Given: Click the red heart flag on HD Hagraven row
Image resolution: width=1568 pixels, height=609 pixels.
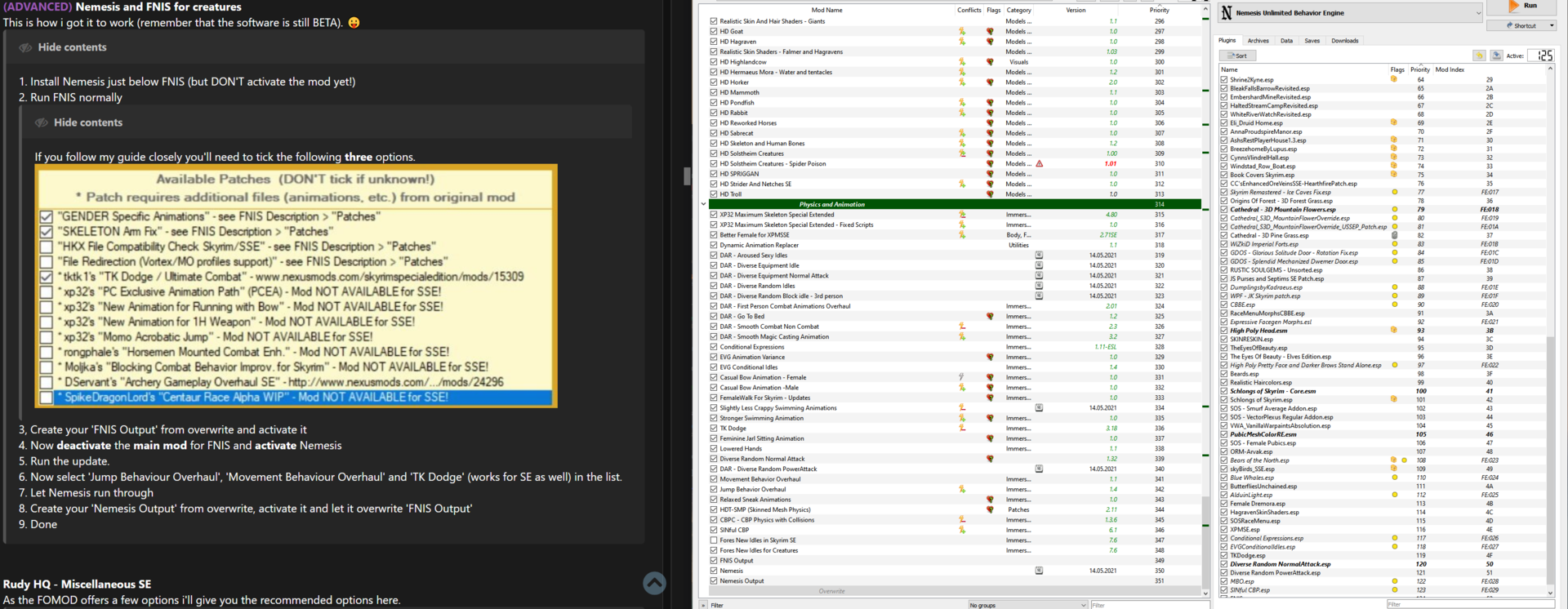Looking at the screenshot, I should coord(990,42).
